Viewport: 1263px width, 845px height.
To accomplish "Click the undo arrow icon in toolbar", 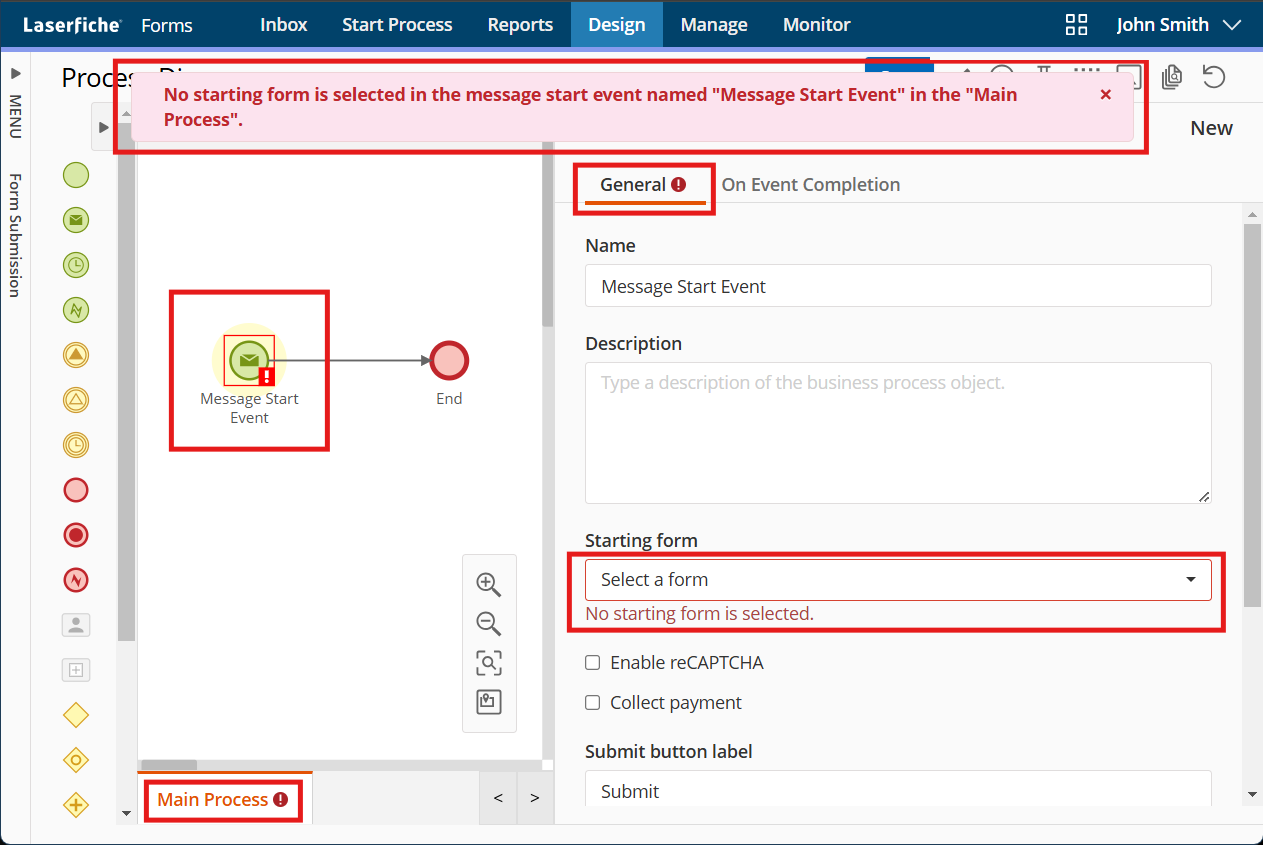I will pyautogui.click(x=1213, y=77).
